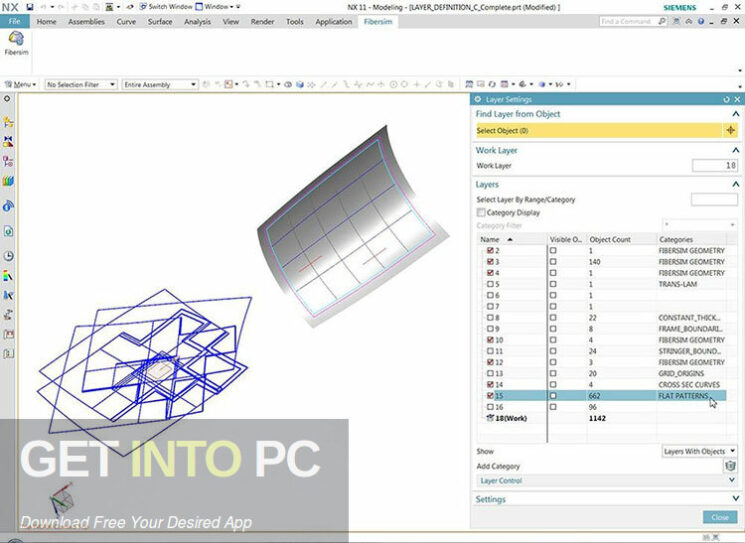Uncheck layer 3 selectable checkbox
The height and width of the screenshot is (543, 745).
(490, 262)
